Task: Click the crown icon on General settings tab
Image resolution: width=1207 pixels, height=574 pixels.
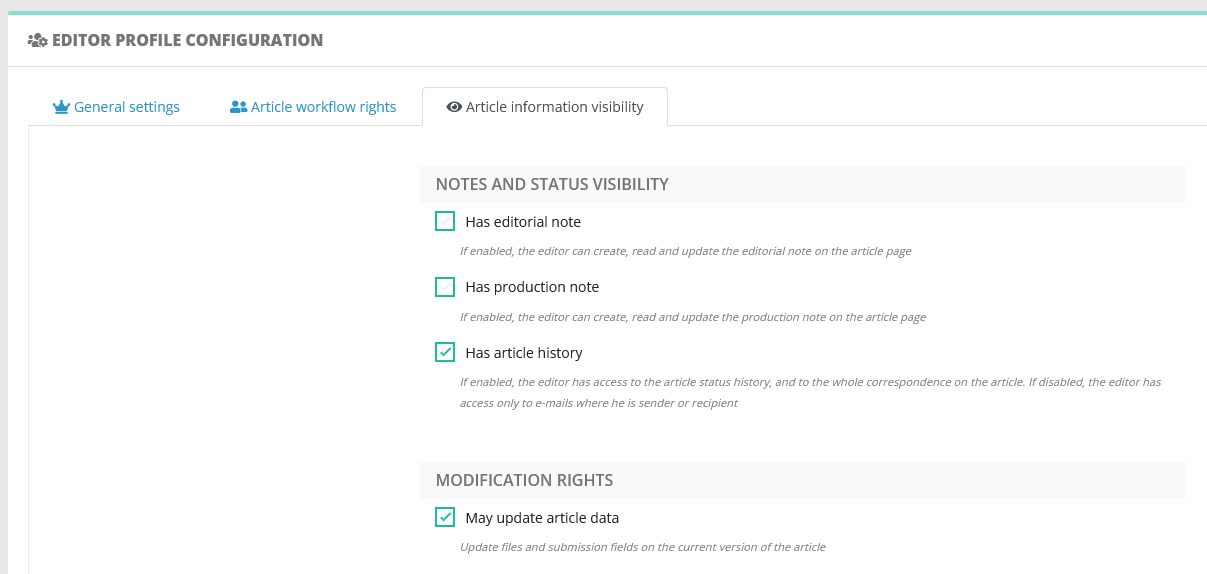Action: click(61, 107)
